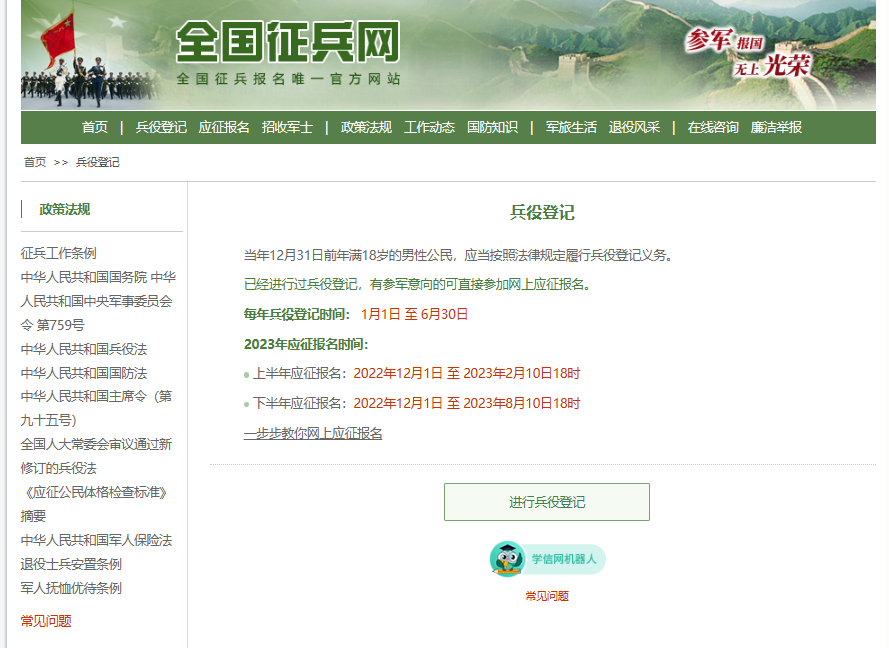
Task: Click the 全国征兵报名唯一官方网站 subtitle
Action: click(288, 79)
